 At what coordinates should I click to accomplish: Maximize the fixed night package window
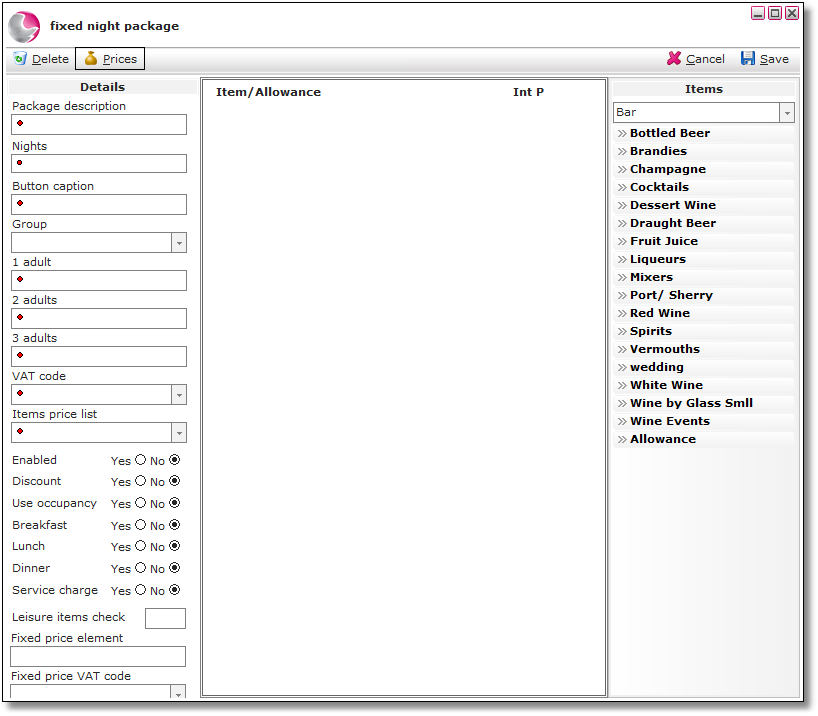(775, 13)
